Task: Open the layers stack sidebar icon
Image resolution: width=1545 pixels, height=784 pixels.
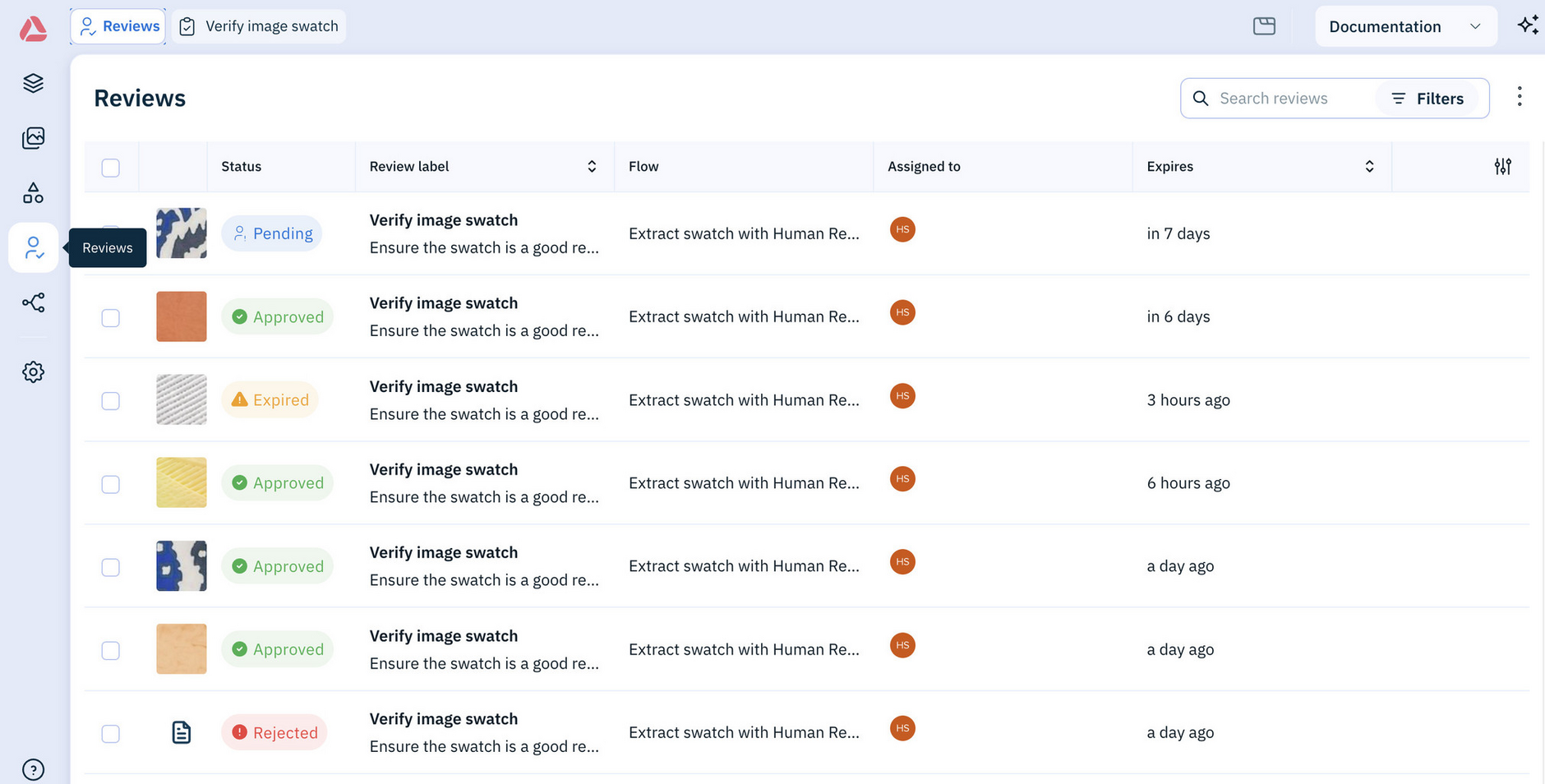Action: pyautogui.click(x=33, y=83)
